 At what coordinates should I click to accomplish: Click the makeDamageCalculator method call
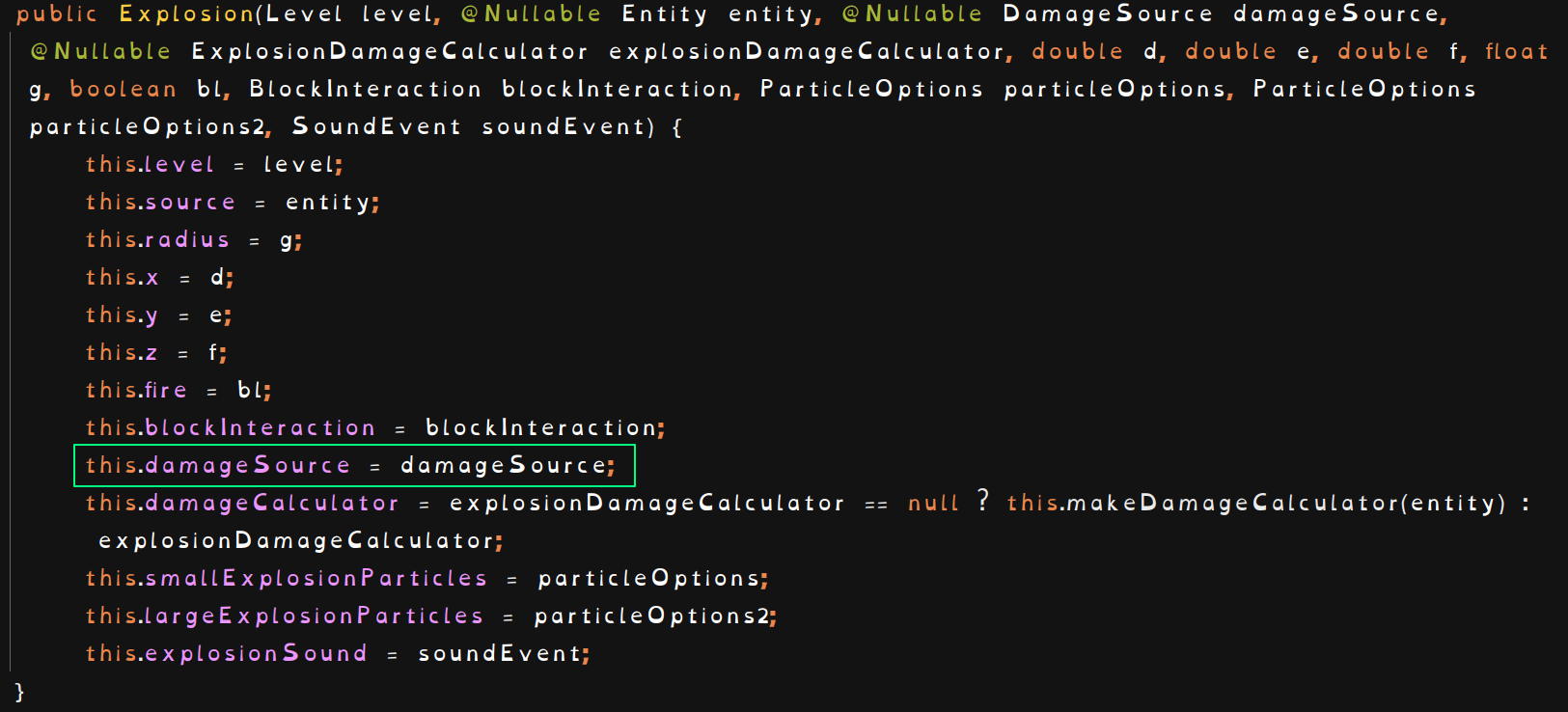pyautogui.click(x=1255, y=504)
